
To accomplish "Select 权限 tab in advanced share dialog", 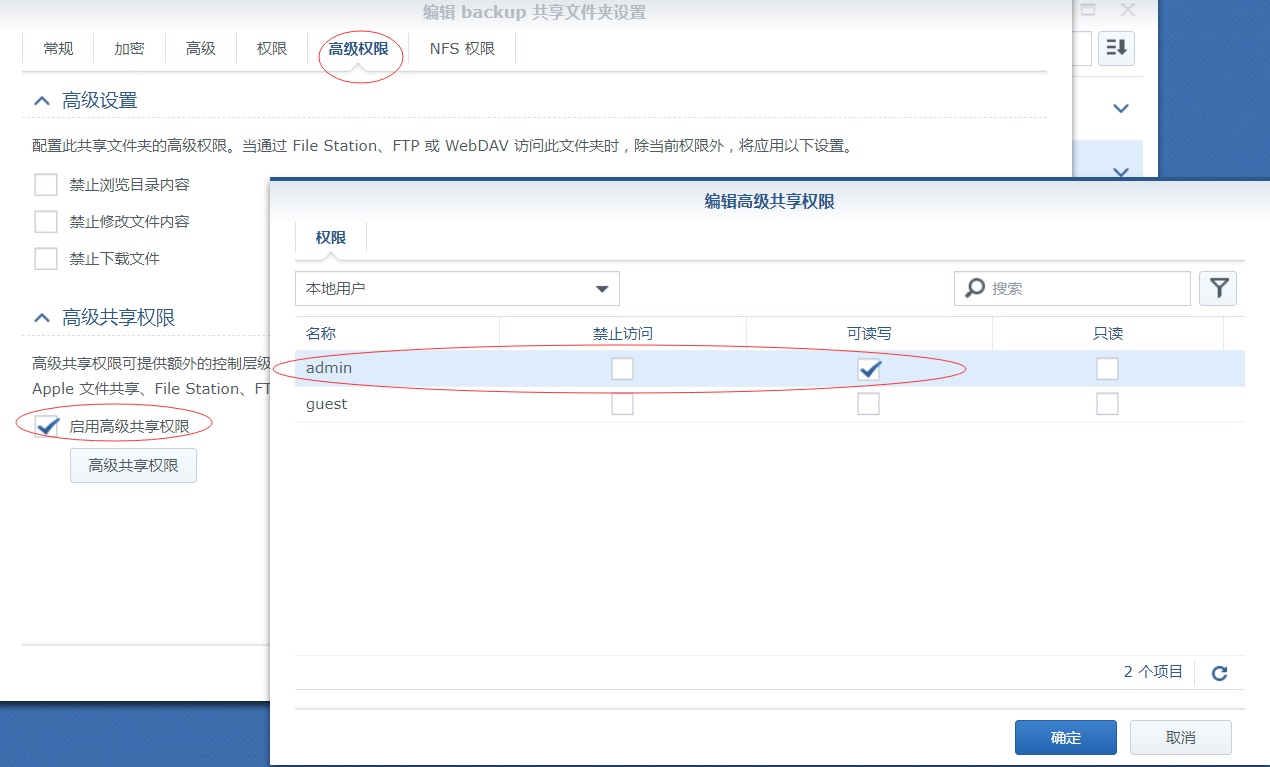I will tap(331, 237).
